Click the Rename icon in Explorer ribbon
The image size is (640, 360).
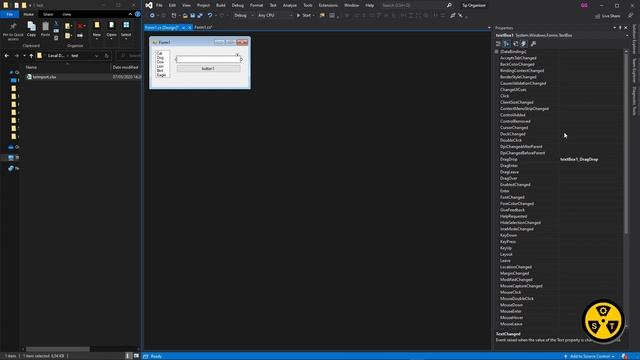[80, 36]
